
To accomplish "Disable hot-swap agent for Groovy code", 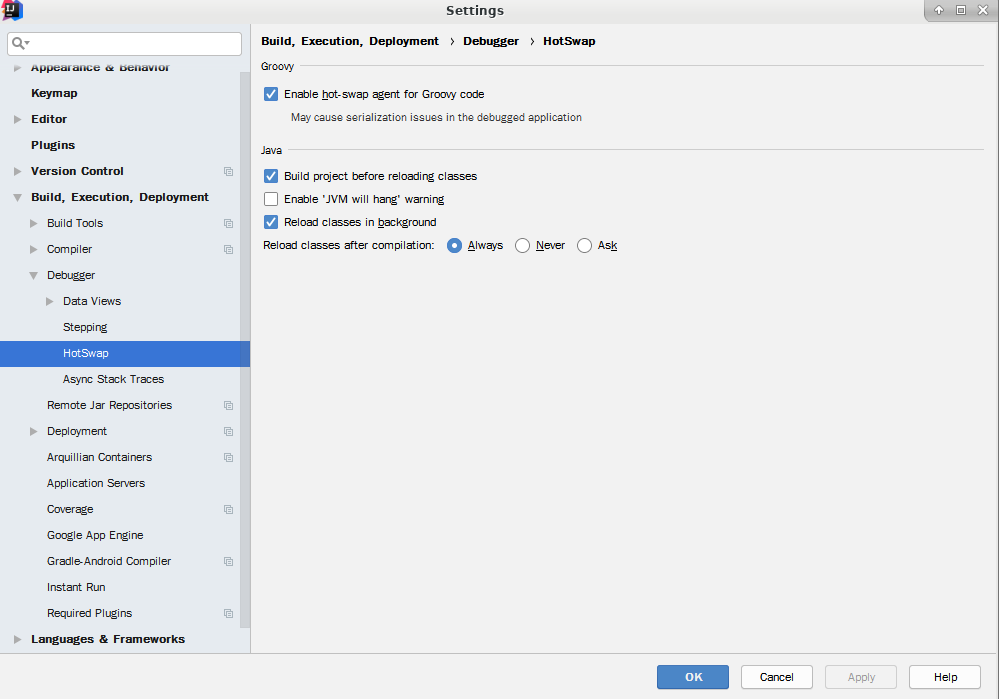I will tap(271, 94).
